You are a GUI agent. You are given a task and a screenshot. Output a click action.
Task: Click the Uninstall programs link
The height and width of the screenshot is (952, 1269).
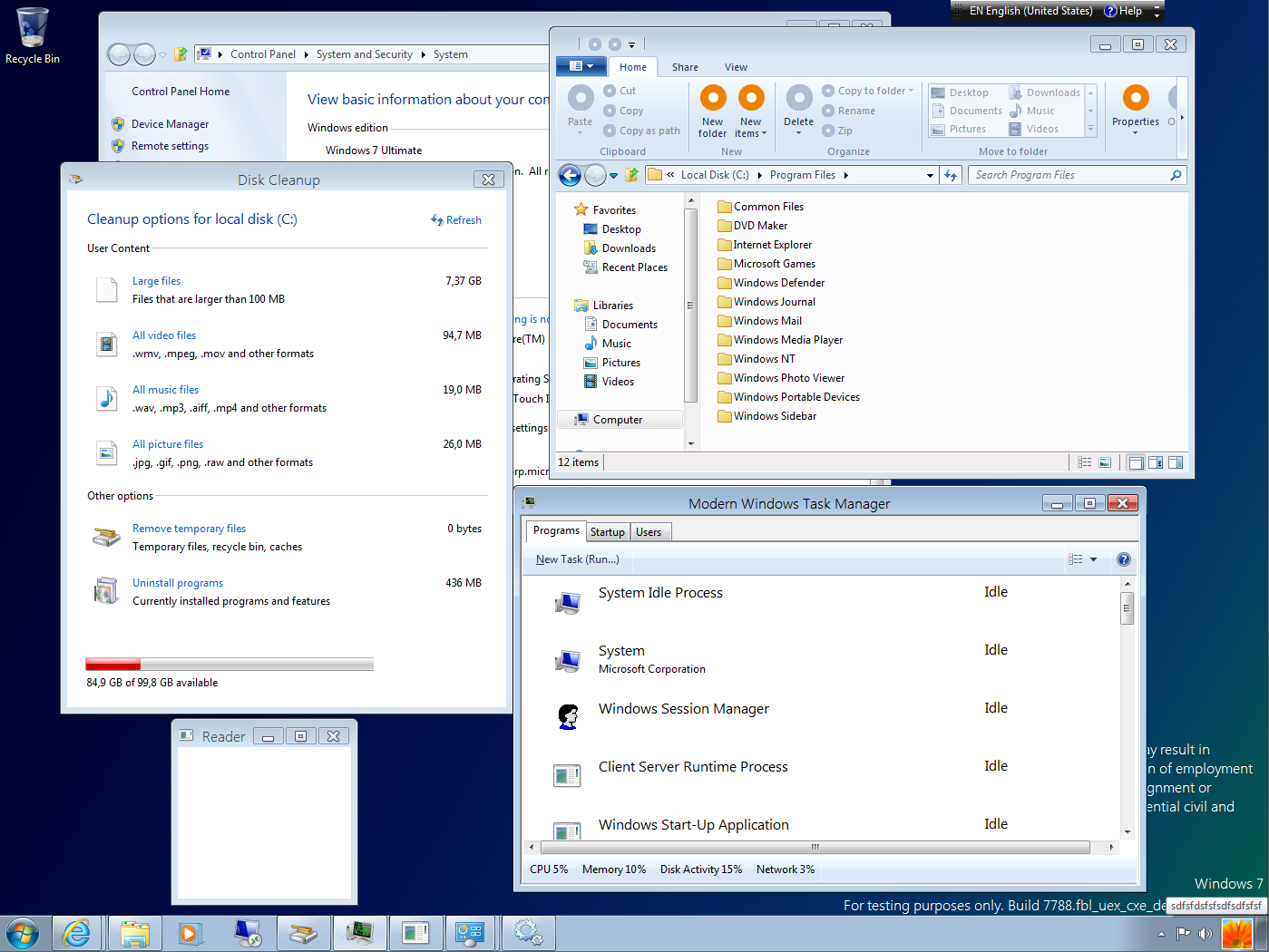pyautogui.click(x=178, y=583)
